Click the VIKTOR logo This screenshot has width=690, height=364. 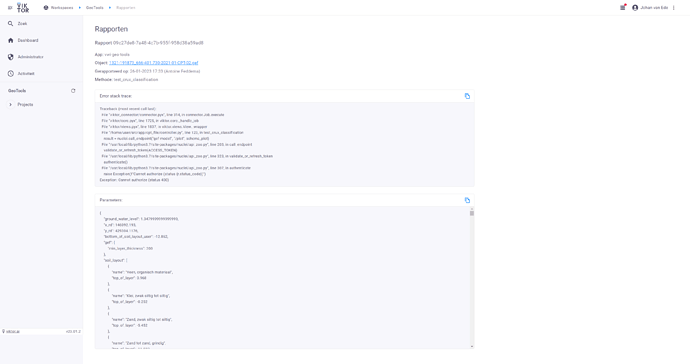[x=23, y=7]
